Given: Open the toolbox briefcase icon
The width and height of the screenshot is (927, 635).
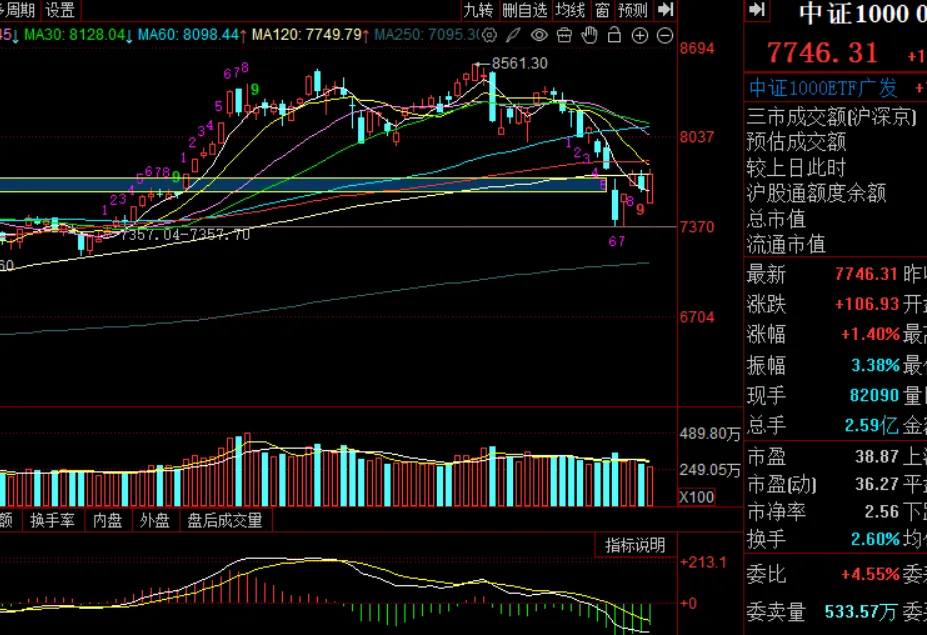Looking at the screenshot, I should [x=565, y=35].
